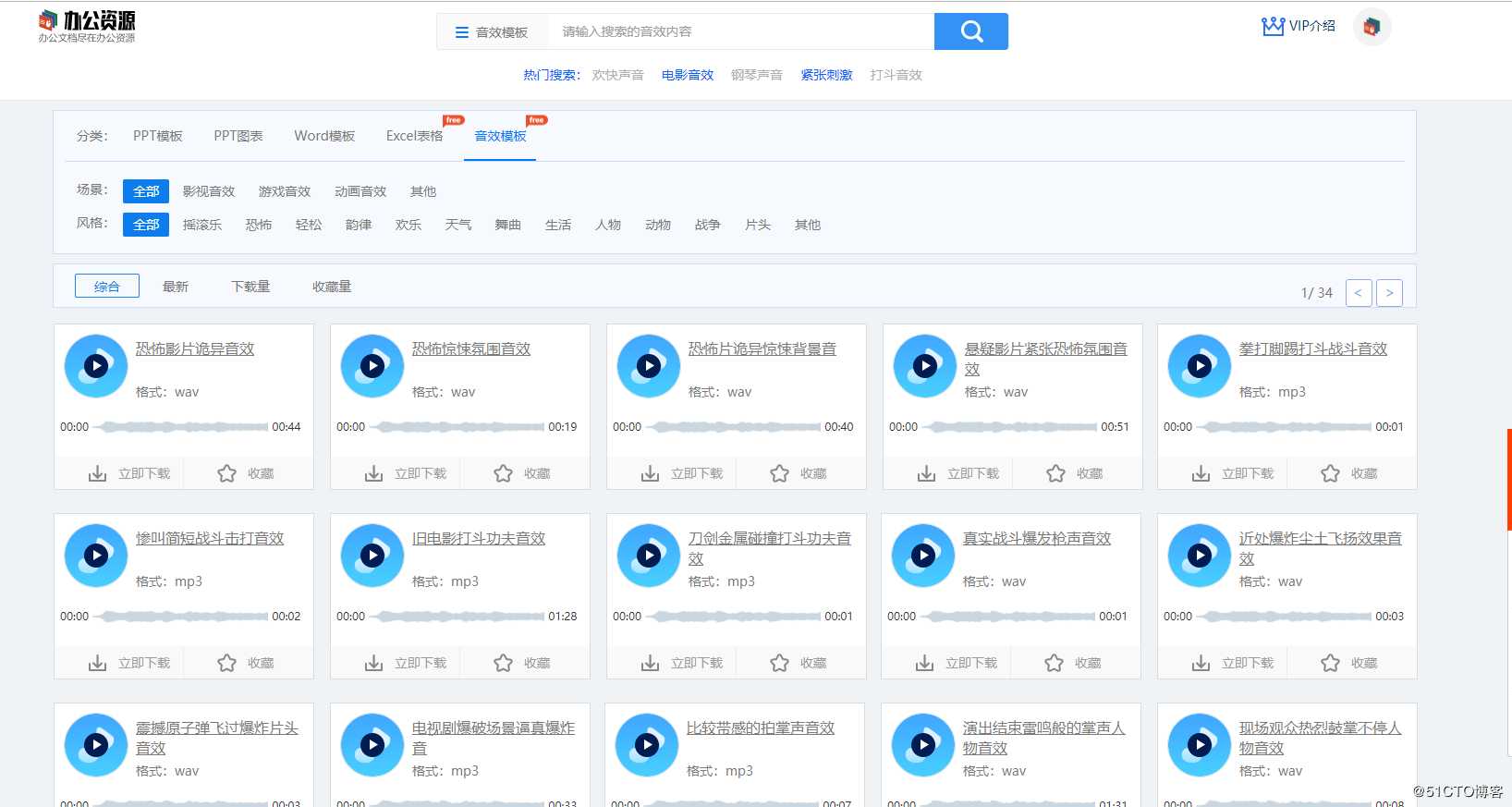Play the 惨叫简短战斗击打音效 clip
Image resolution: width=1512 pixels, height=807 pixels.
point(96,556)
